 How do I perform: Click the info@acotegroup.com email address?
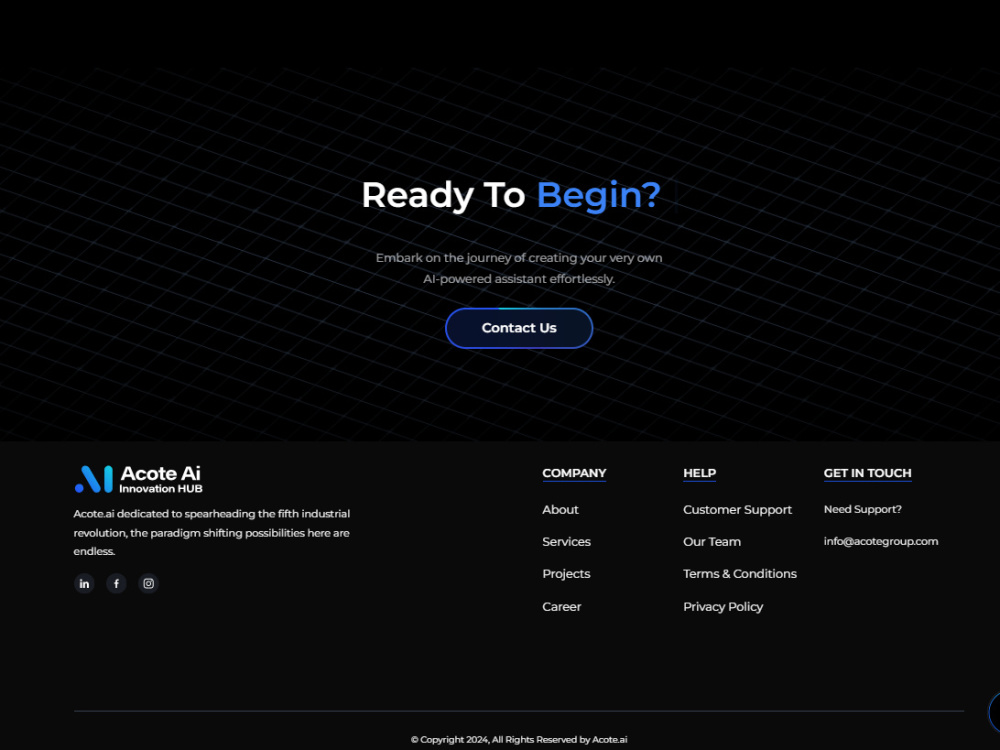click(881, 541)
